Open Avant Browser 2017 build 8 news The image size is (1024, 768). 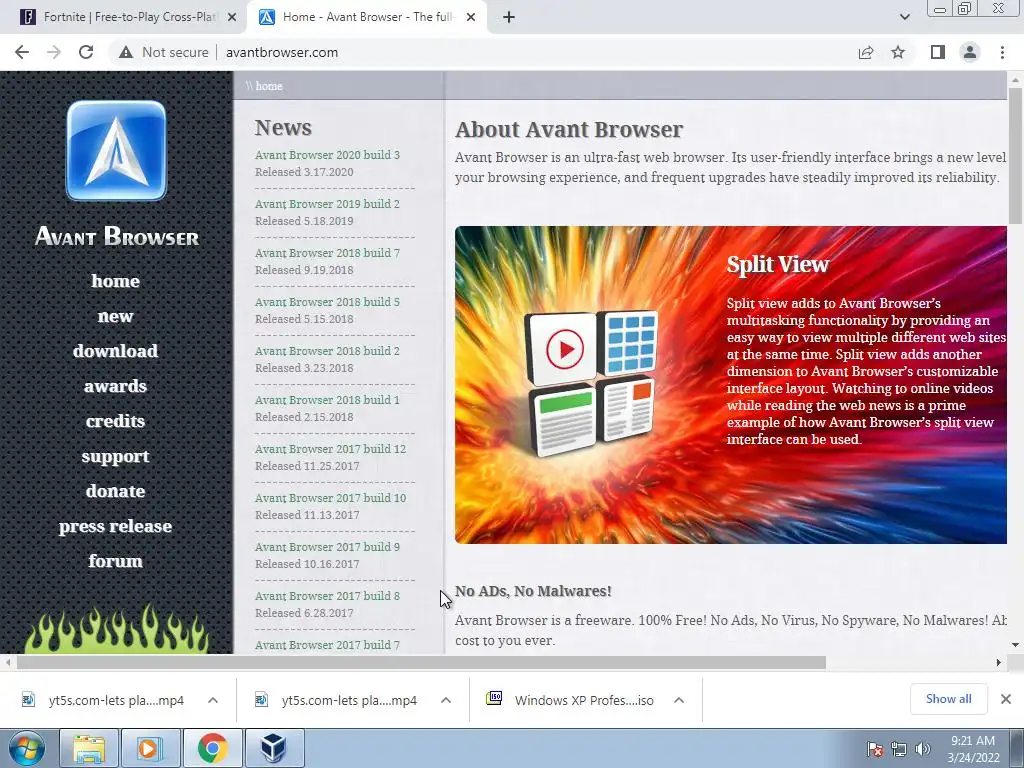pyautogui.click(x=327, y=596)
